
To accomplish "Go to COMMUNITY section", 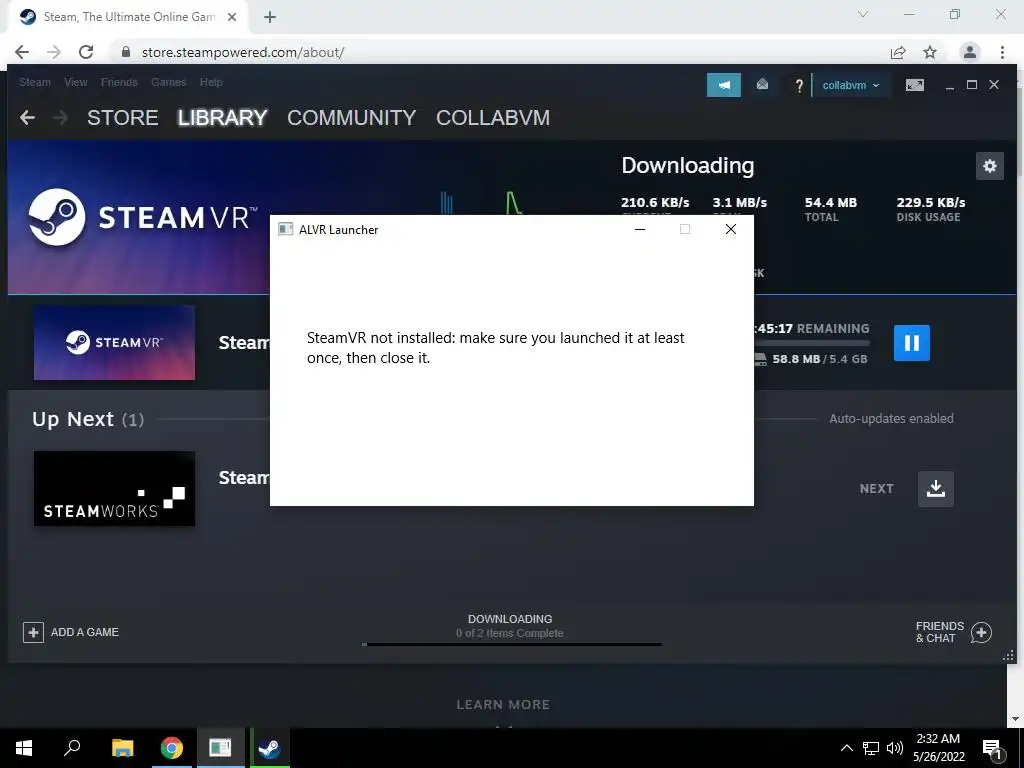I will point(351,118).
